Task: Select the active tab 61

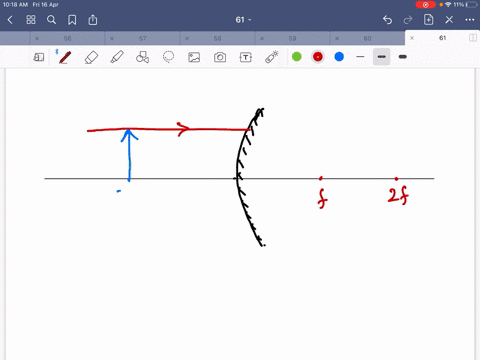Action: click(442, 38)
